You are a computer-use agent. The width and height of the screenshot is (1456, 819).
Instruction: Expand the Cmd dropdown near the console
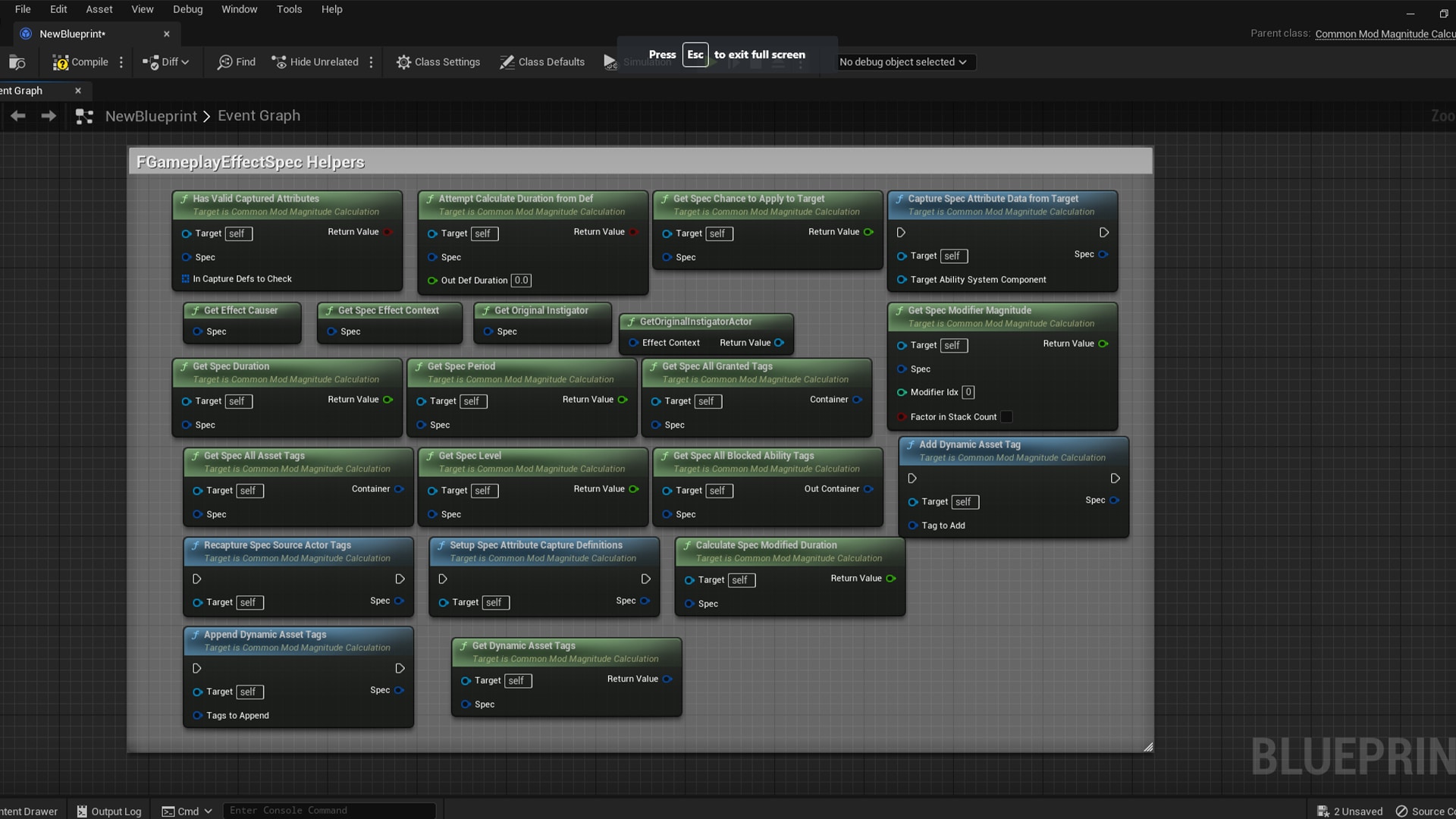click(205, 811)
